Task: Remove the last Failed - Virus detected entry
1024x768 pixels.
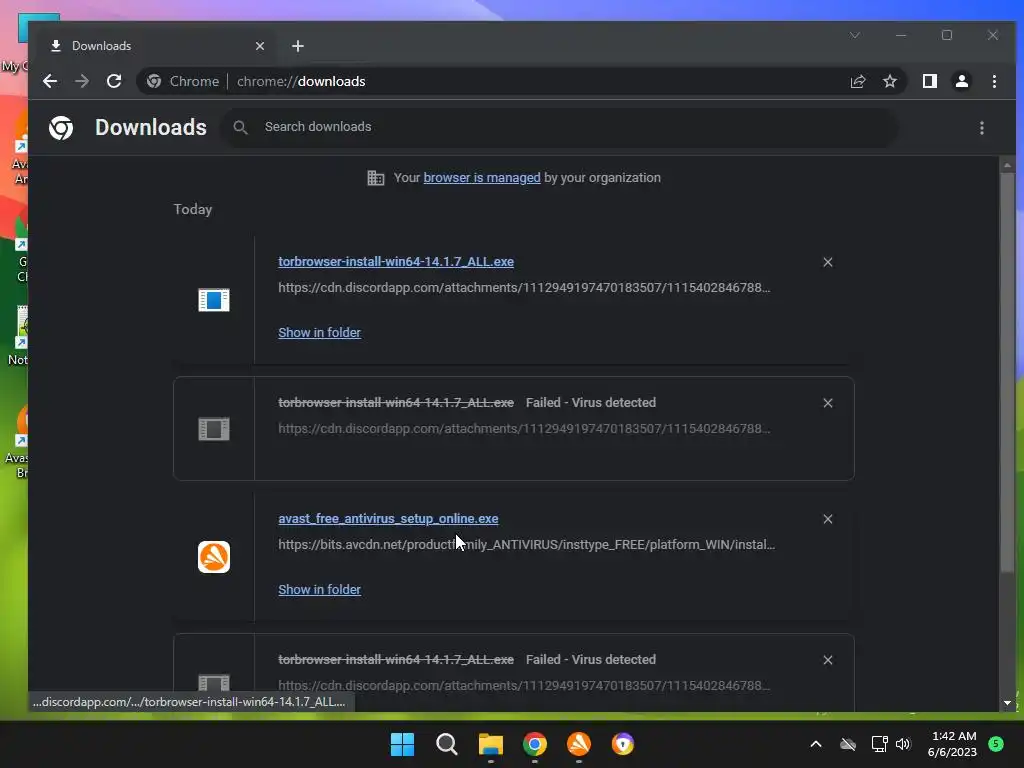Action: [827, 660]
